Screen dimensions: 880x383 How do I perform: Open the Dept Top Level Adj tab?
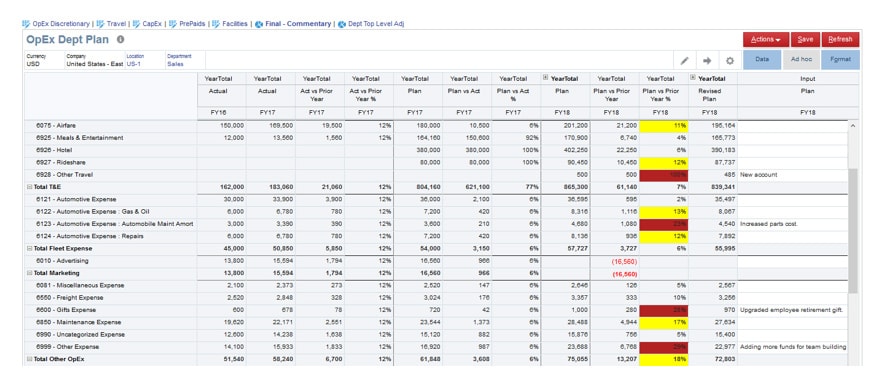point(376,24)
